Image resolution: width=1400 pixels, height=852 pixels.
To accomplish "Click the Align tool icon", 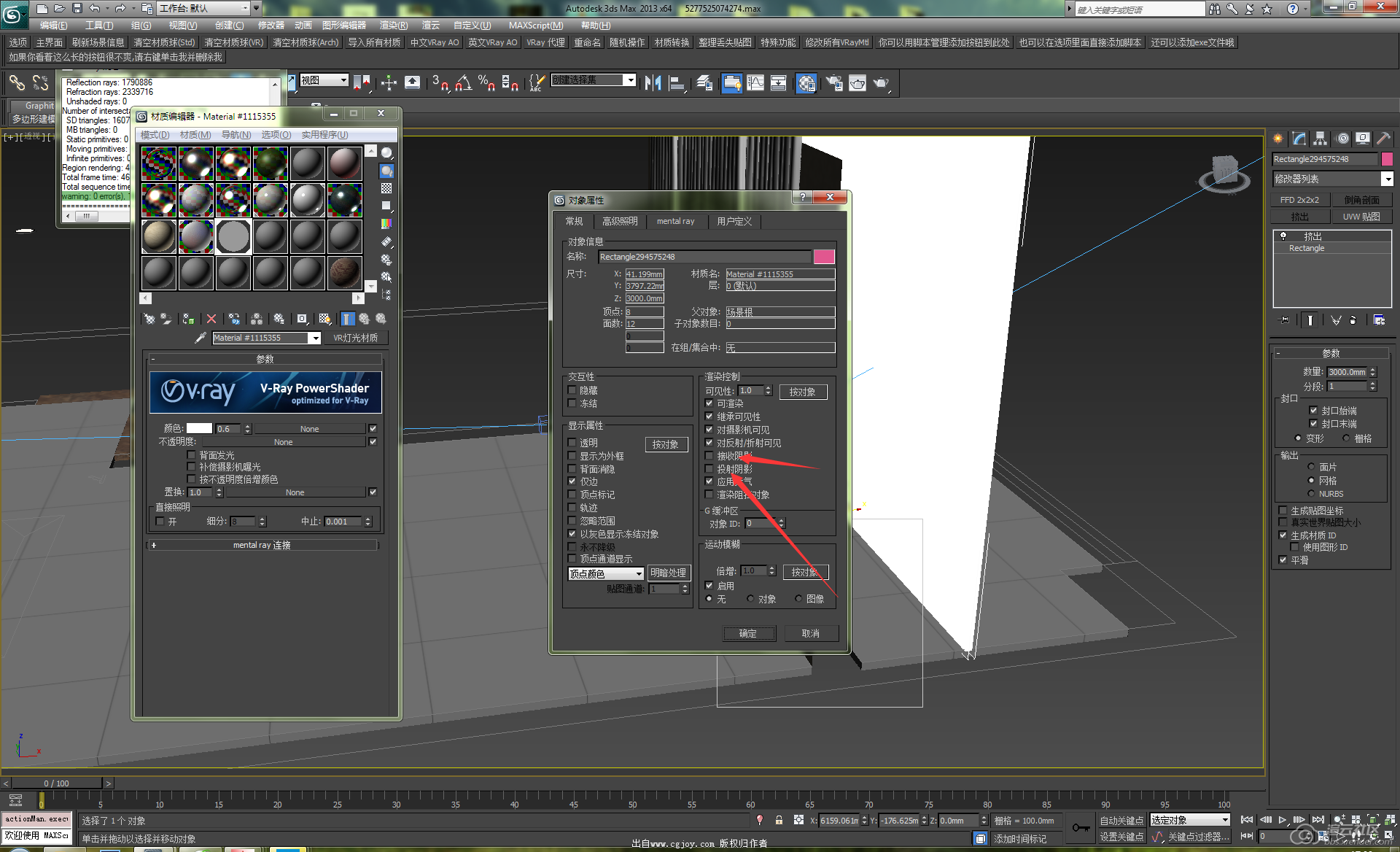I will pos(677,83).
